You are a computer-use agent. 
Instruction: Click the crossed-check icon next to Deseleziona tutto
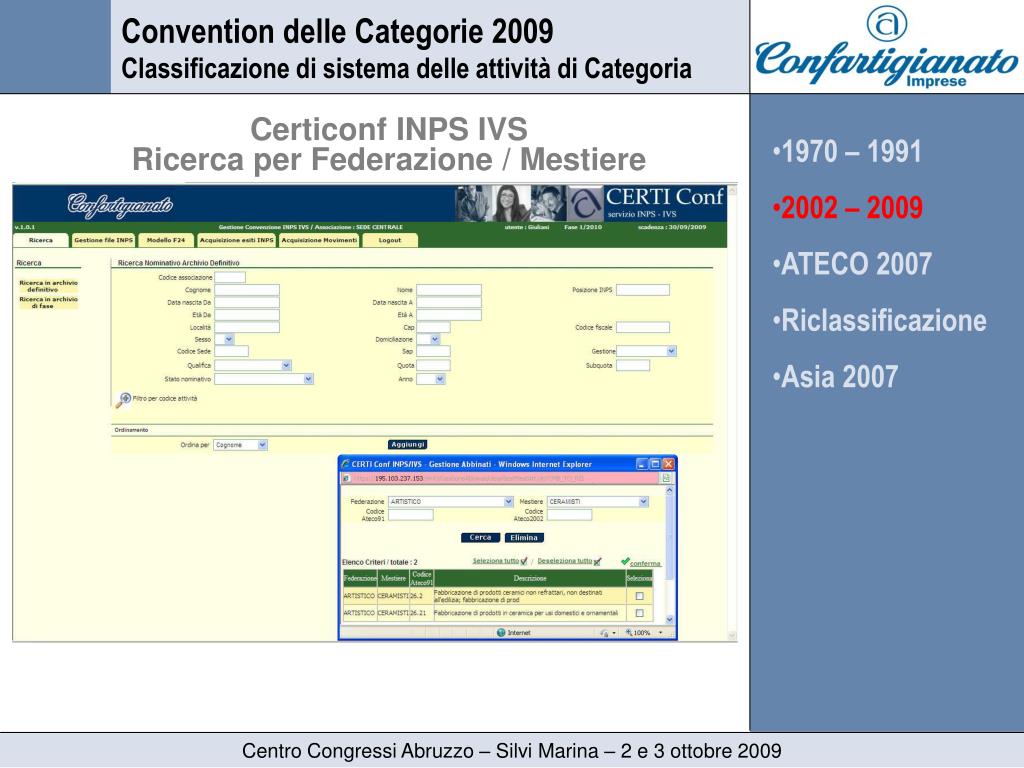597,561
